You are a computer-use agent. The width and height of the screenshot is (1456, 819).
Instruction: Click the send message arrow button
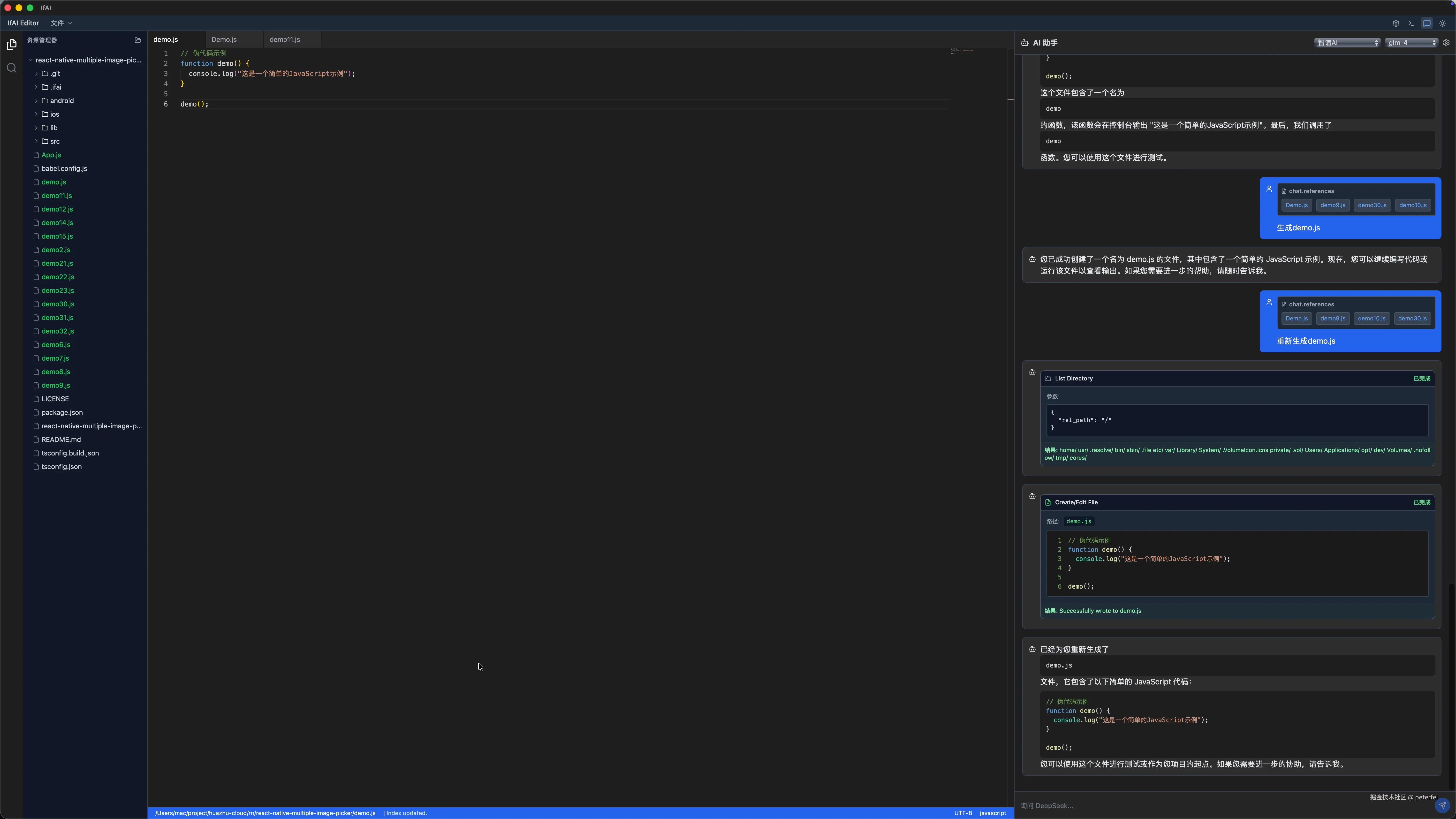tap(1442, 805)
